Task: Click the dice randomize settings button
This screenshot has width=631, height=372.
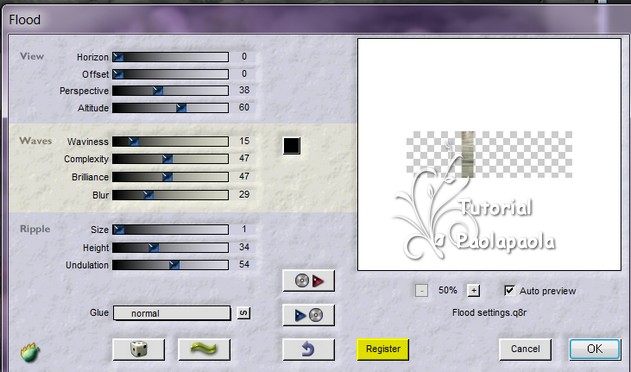Action: 138,349
